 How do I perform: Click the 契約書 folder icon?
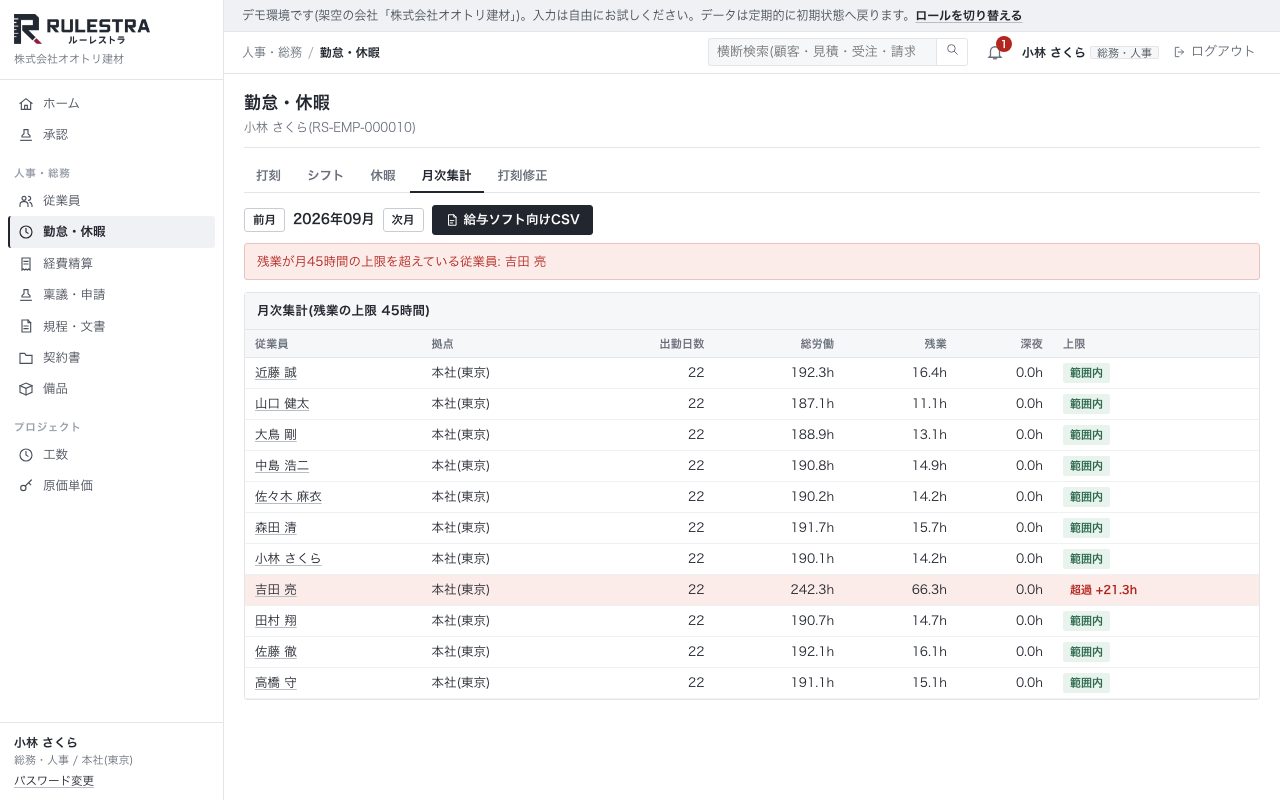point(26,357)
